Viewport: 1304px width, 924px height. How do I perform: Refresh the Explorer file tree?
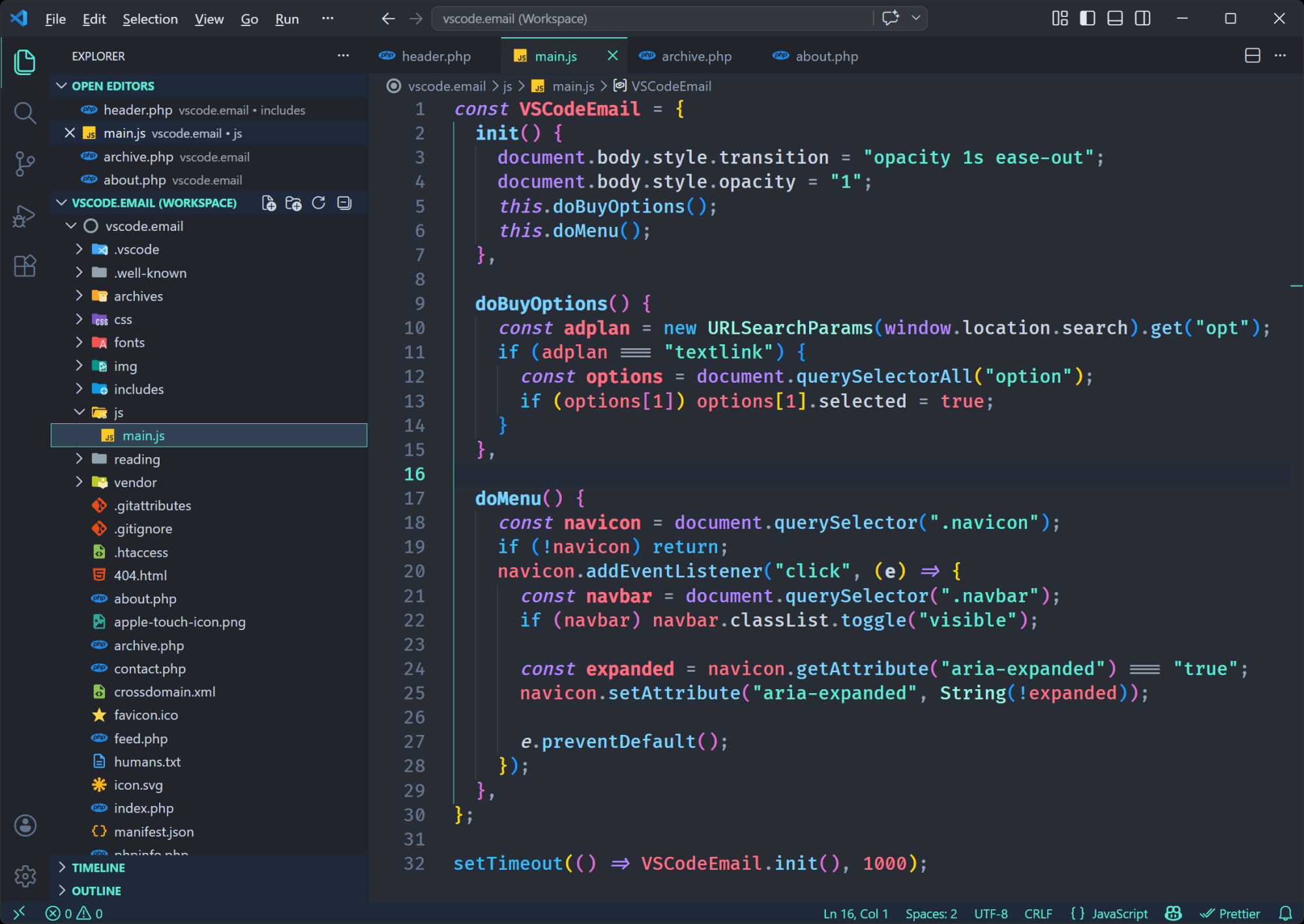[318, 203]
